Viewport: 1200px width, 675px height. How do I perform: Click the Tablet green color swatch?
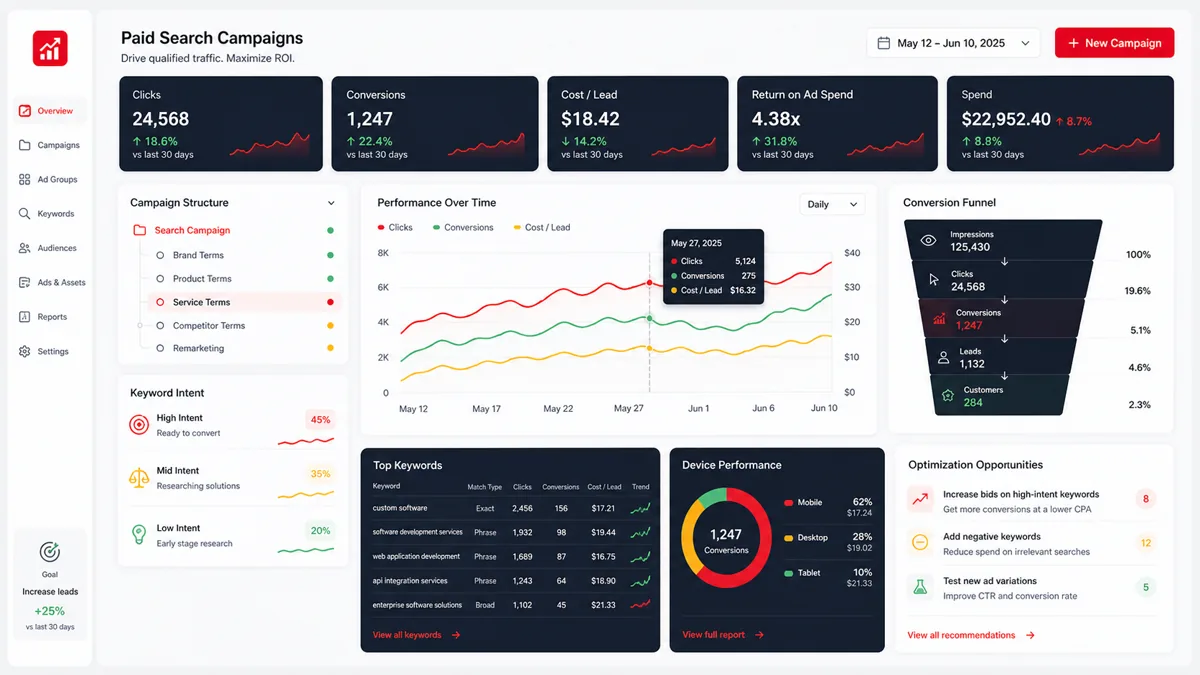pos(788,574)
